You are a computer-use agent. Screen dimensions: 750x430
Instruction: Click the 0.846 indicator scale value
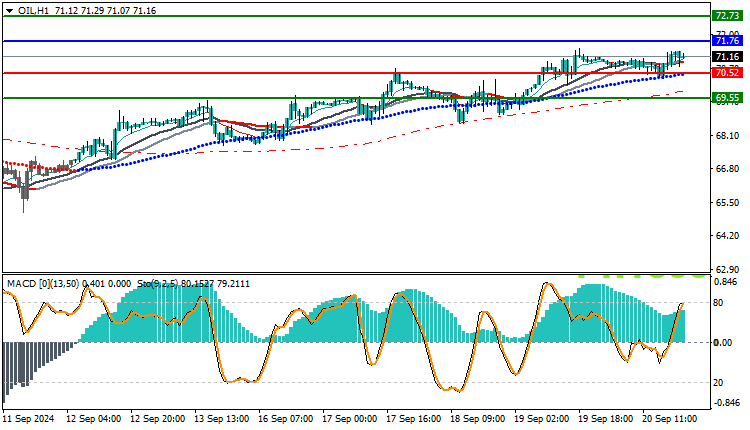tap(726, 282)
